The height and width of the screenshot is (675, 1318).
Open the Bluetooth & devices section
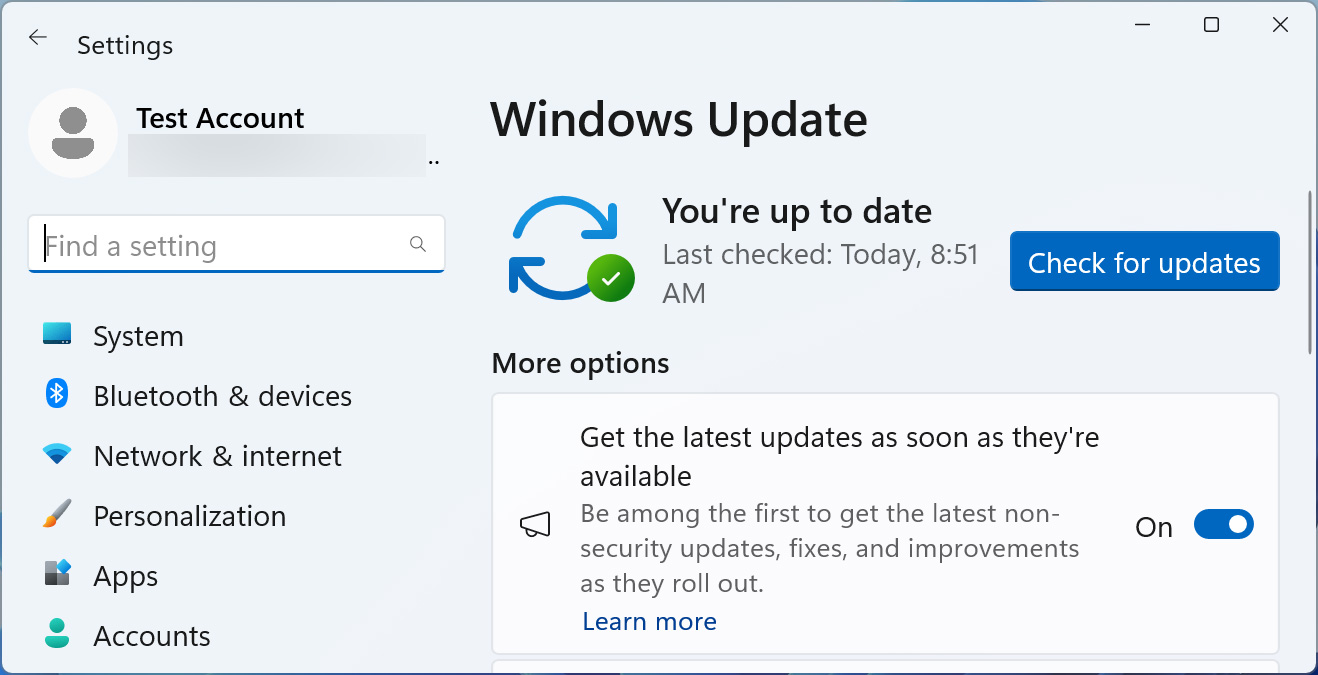coord(222,396)
